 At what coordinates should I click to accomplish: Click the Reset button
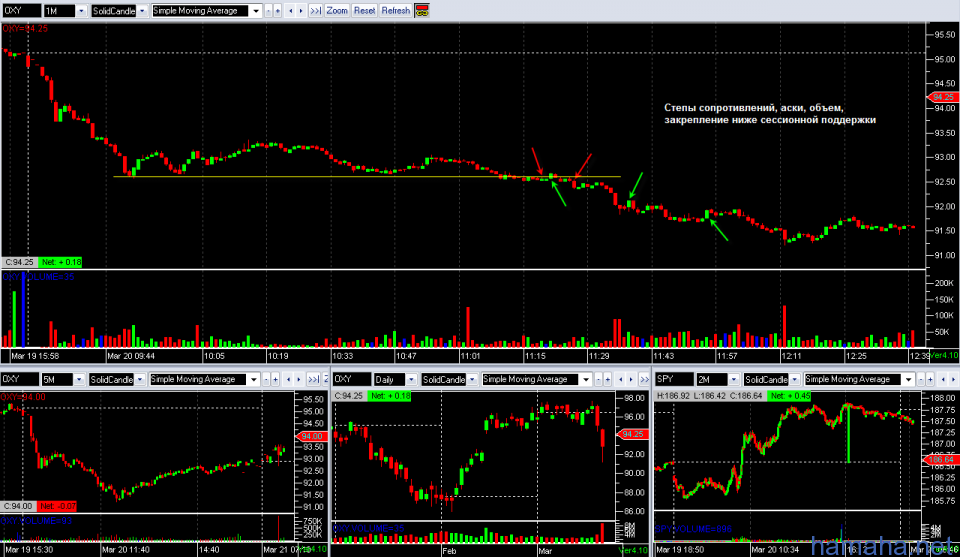click(x=364, y=11)
